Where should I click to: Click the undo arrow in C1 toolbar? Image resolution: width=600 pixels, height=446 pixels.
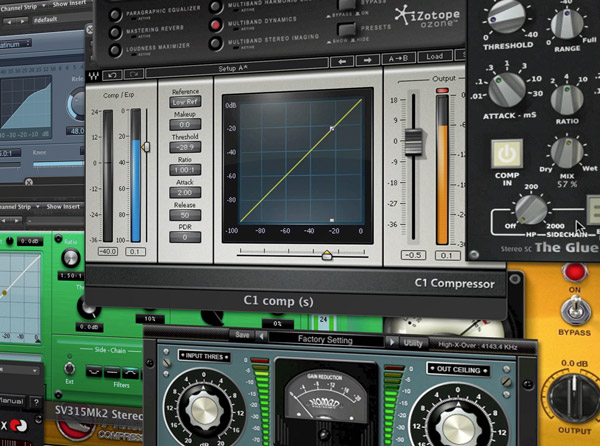click(x=112, y=75)
